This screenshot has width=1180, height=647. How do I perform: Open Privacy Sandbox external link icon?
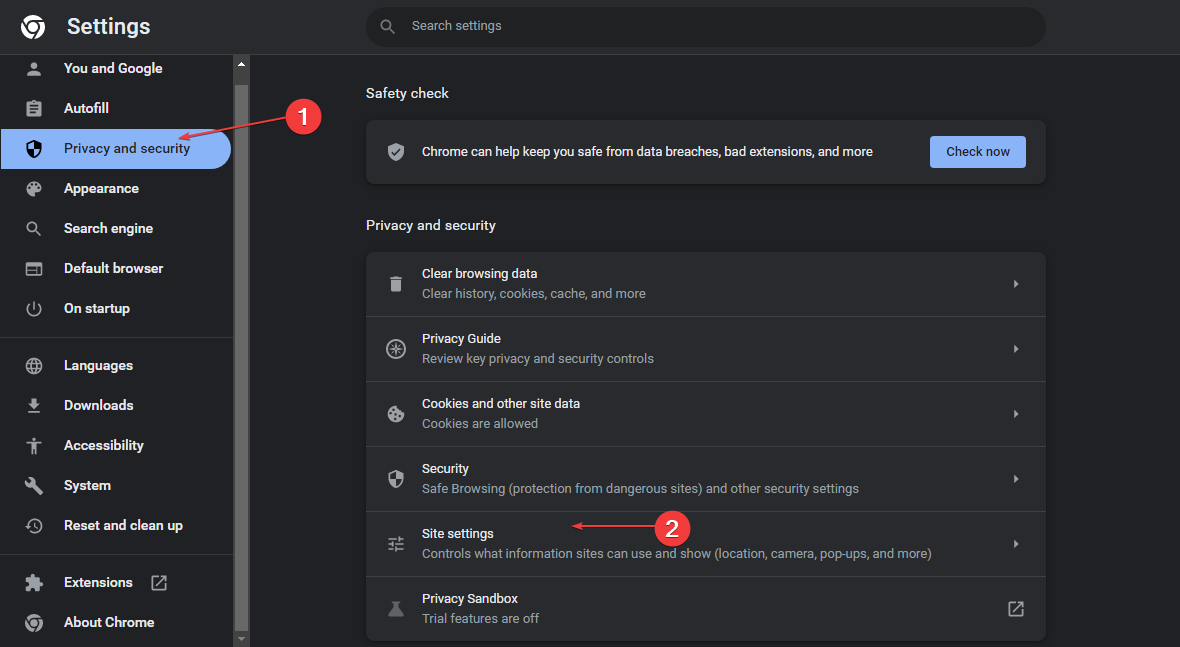(x=1016, y=609)
